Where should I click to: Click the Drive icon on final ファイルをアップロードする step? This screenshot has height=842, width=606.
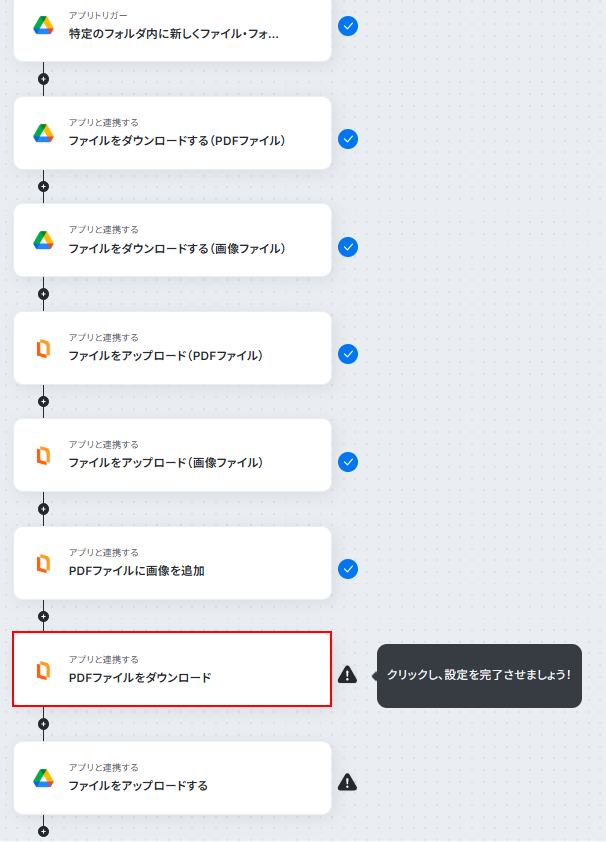[43, 778]
